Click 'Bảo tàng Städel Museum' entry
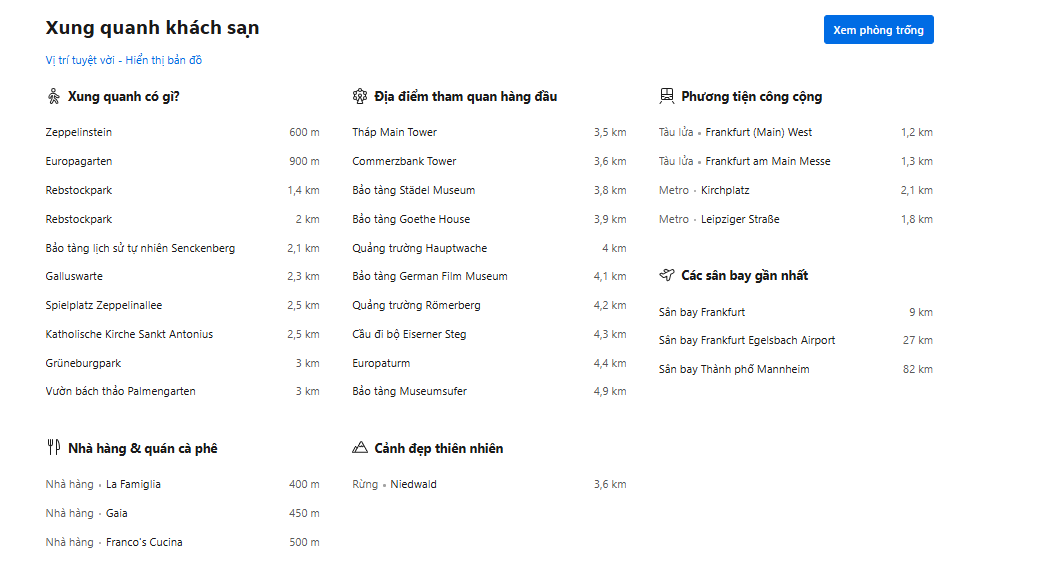 [x=413, y=190]
